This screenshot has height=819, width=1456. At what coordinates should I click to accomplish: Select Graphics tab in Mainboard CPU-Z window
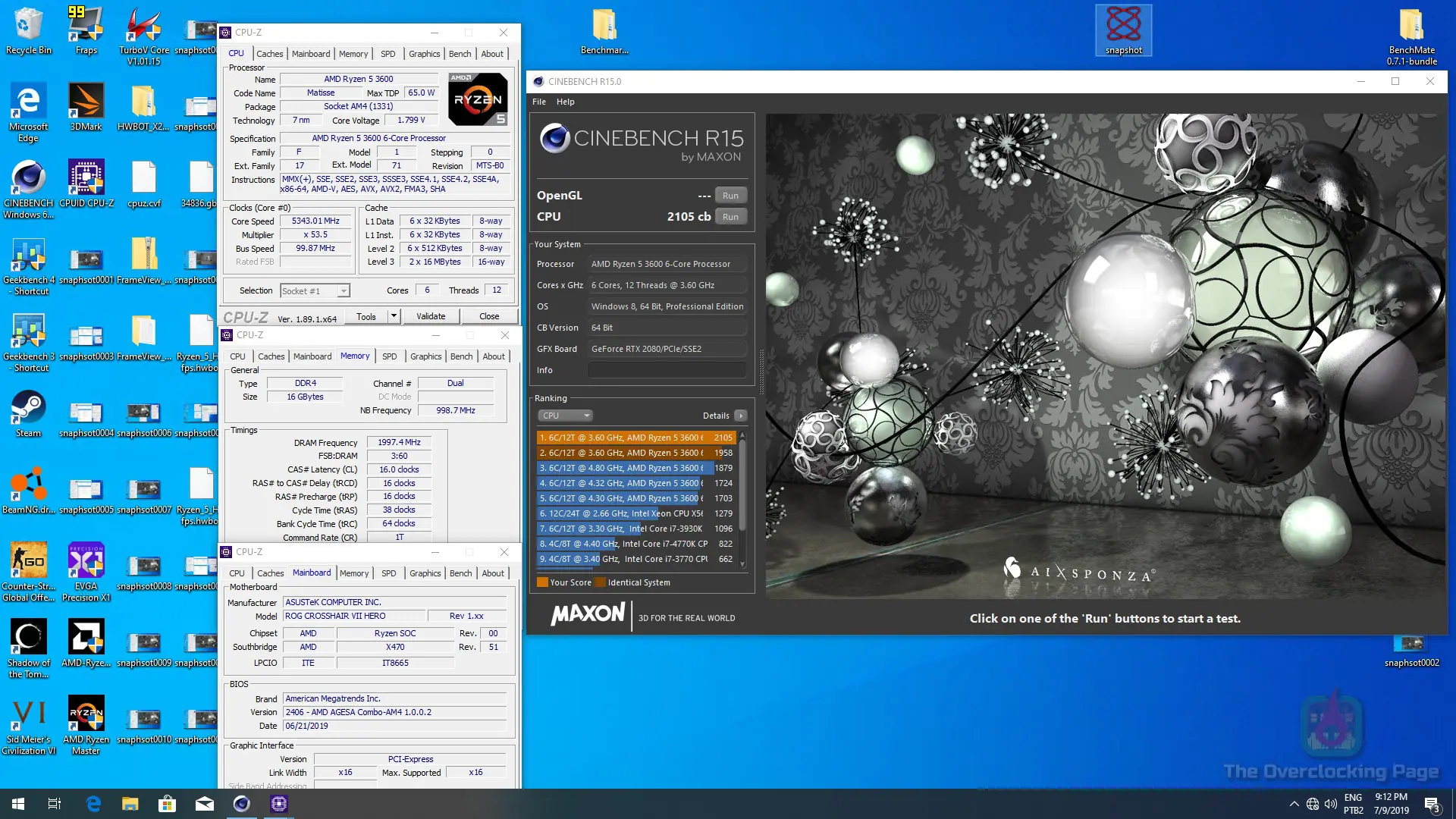point(425,573)
